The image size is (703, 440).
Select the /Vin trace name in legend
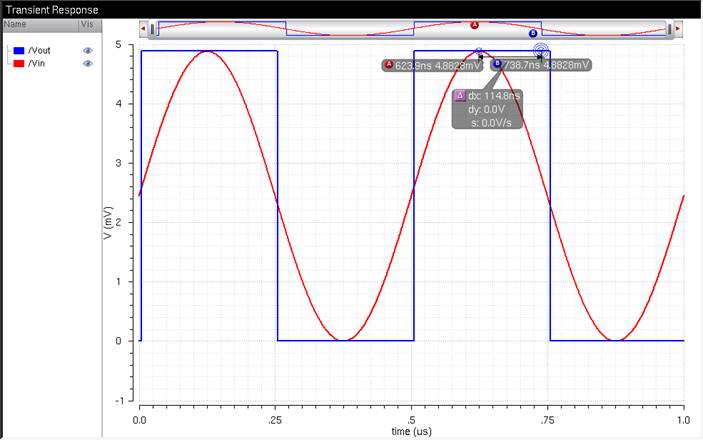[36, 64]
